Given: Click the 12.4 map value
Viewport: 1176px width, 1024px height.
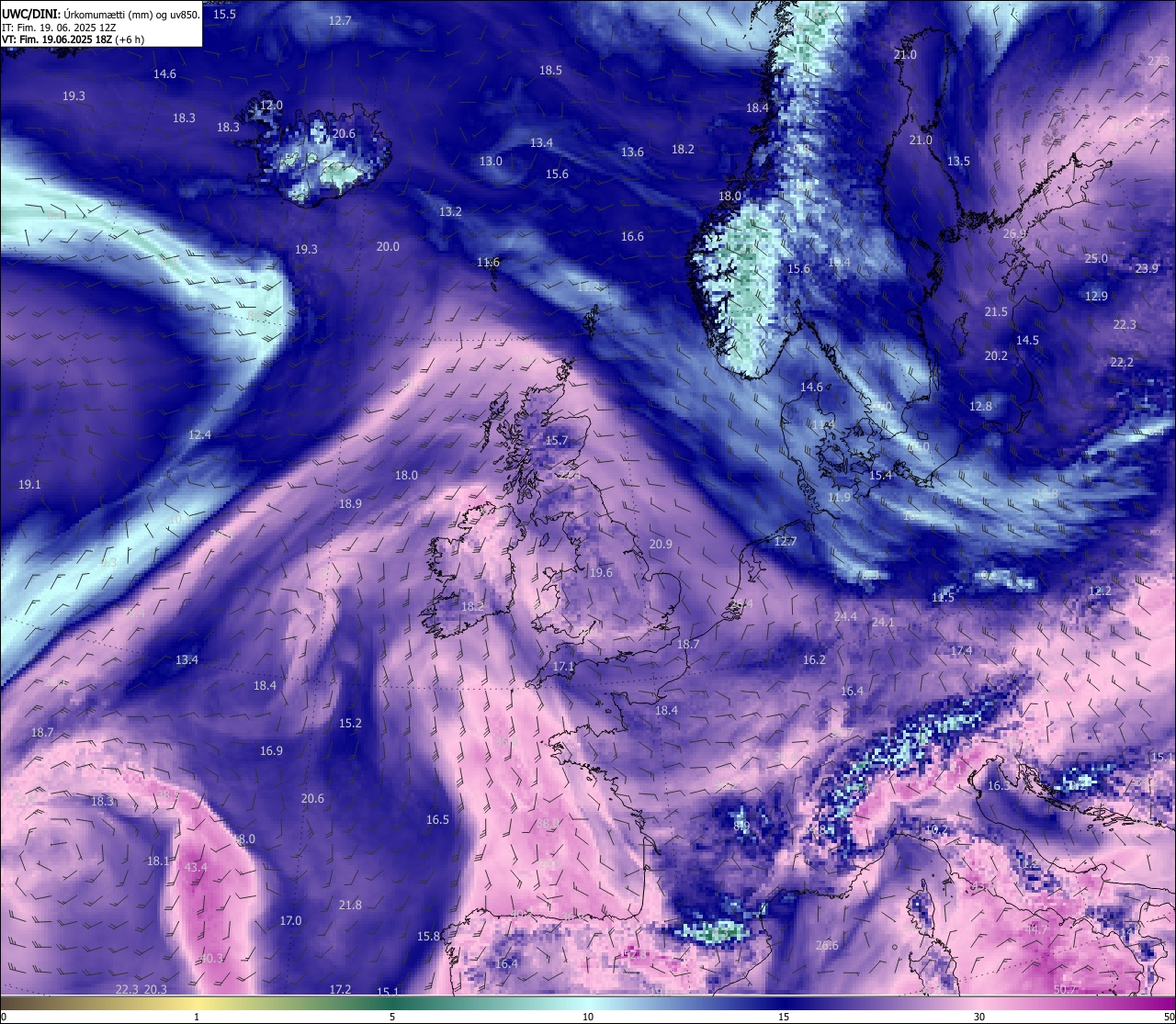Looking at the screenshot, I should tap(199, 434).
